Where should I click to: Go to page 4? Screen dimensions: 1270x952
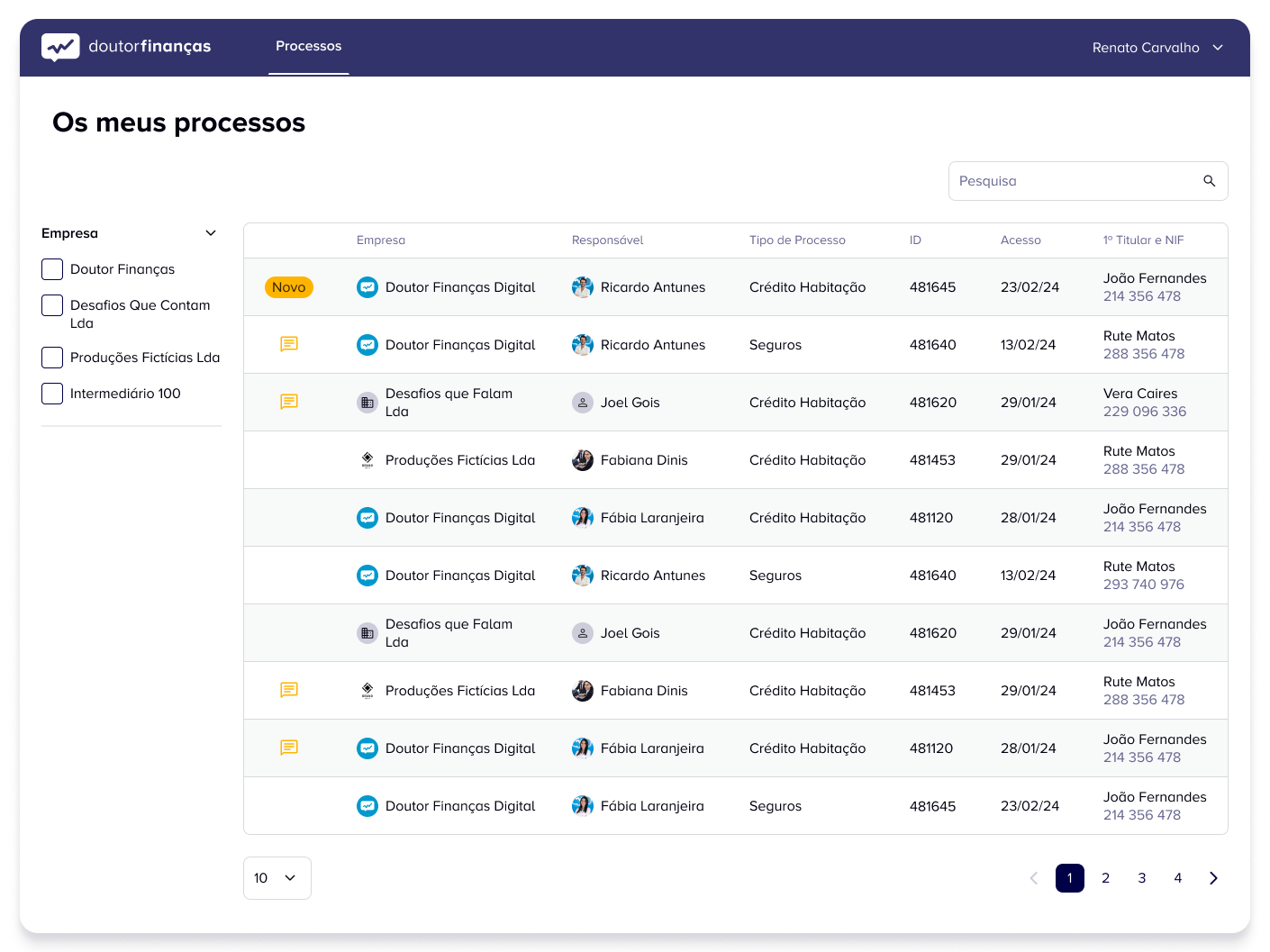(x=1178, y=878)
